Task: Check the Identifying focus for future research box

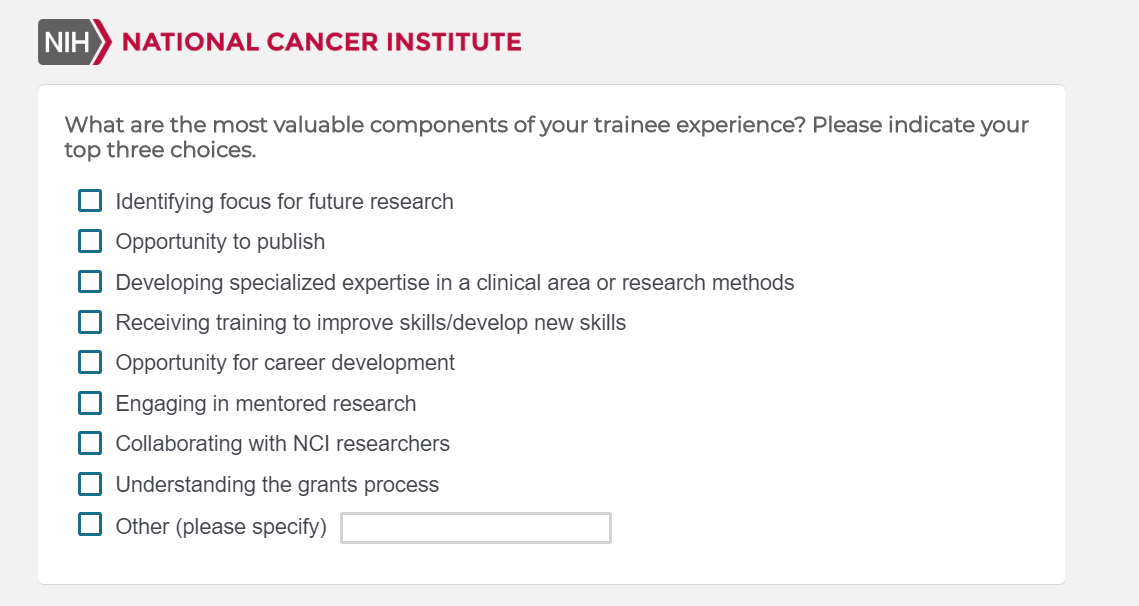Action: pyautogui.click(x=90, y=201)
